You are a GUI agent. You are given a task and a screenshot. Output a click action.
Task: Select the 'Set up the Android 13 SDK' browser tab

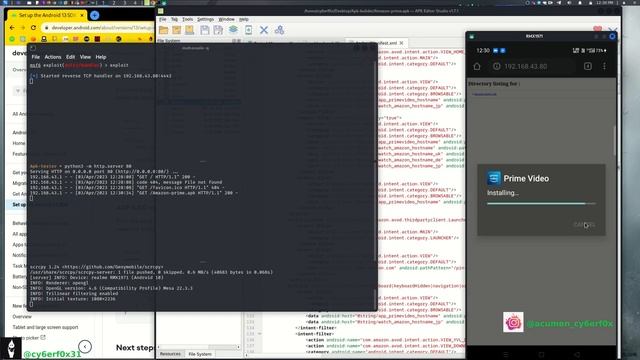[x=47, y=15]
